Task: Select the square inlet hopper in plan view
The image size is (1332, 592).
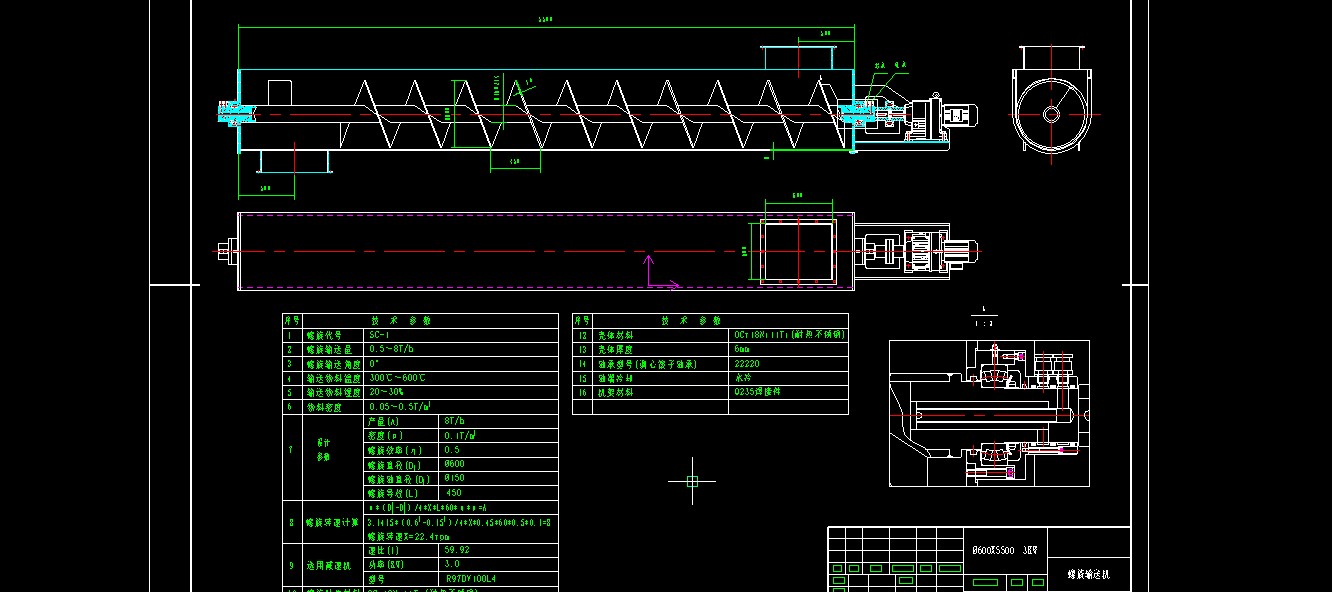Action: tap(797, 251)
